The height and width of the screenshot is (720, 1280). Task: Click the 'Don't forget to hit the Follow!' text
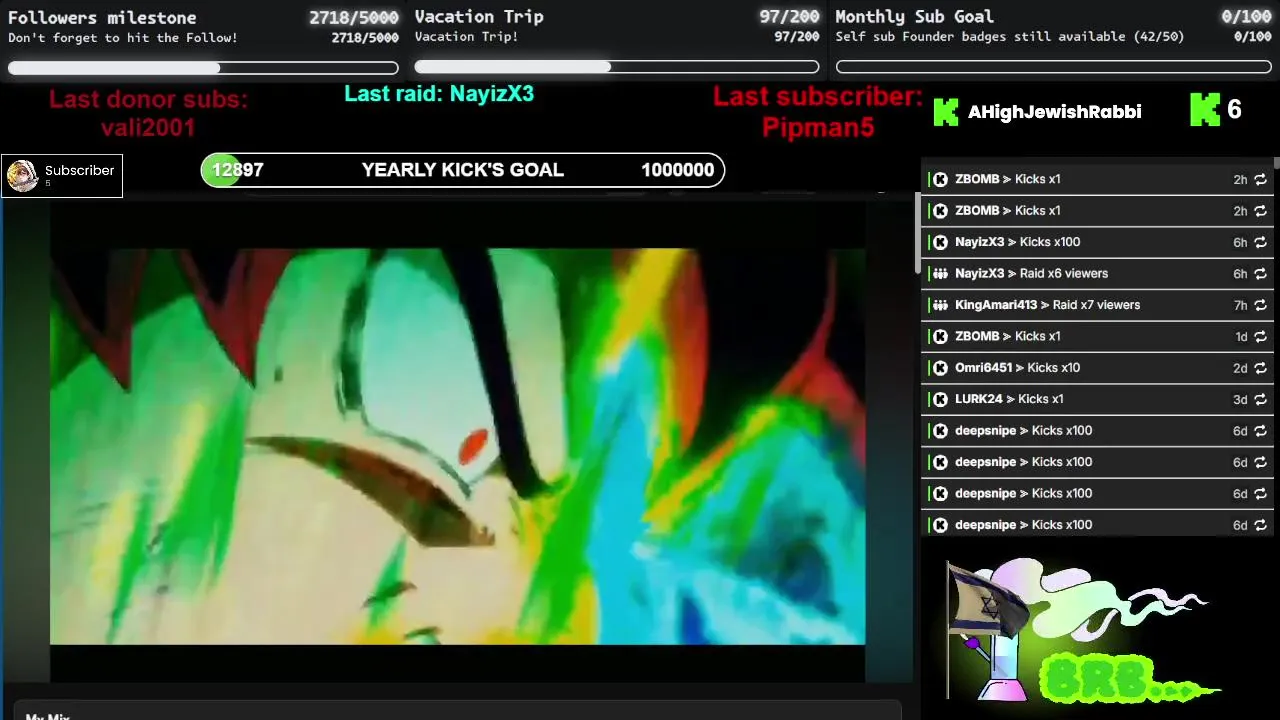tap(122, 38)
